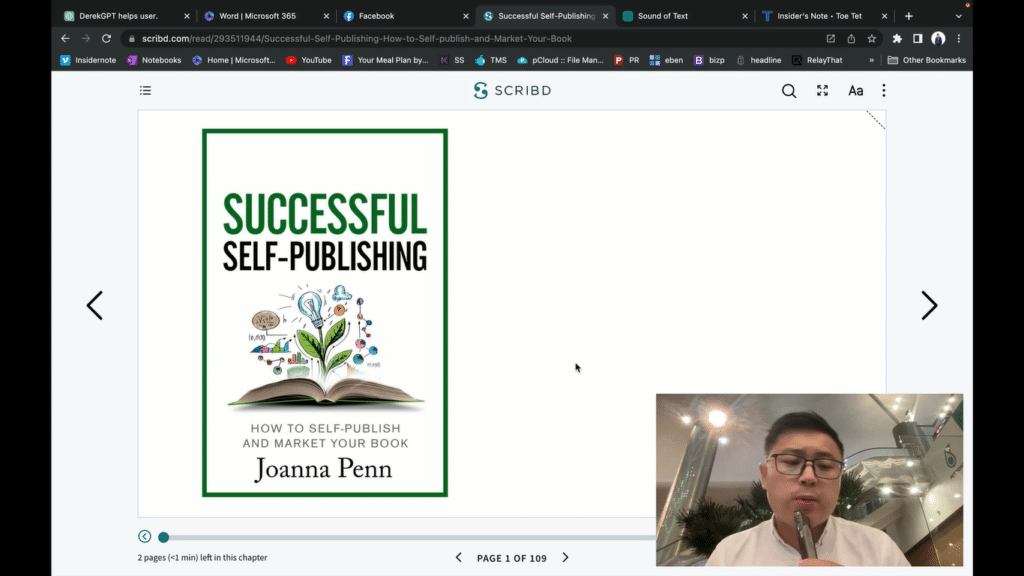Image resolution: width=1024 pixels, height=576 pixels.
Task: Switch to the DerekGPT helps user tab
Action: point(118,16)
